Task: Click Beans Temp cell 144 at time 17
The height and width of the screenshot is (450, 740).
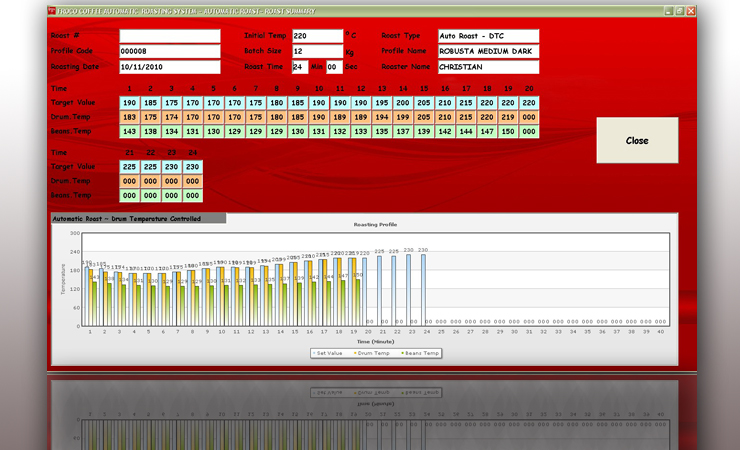Action: pos(466,131)
